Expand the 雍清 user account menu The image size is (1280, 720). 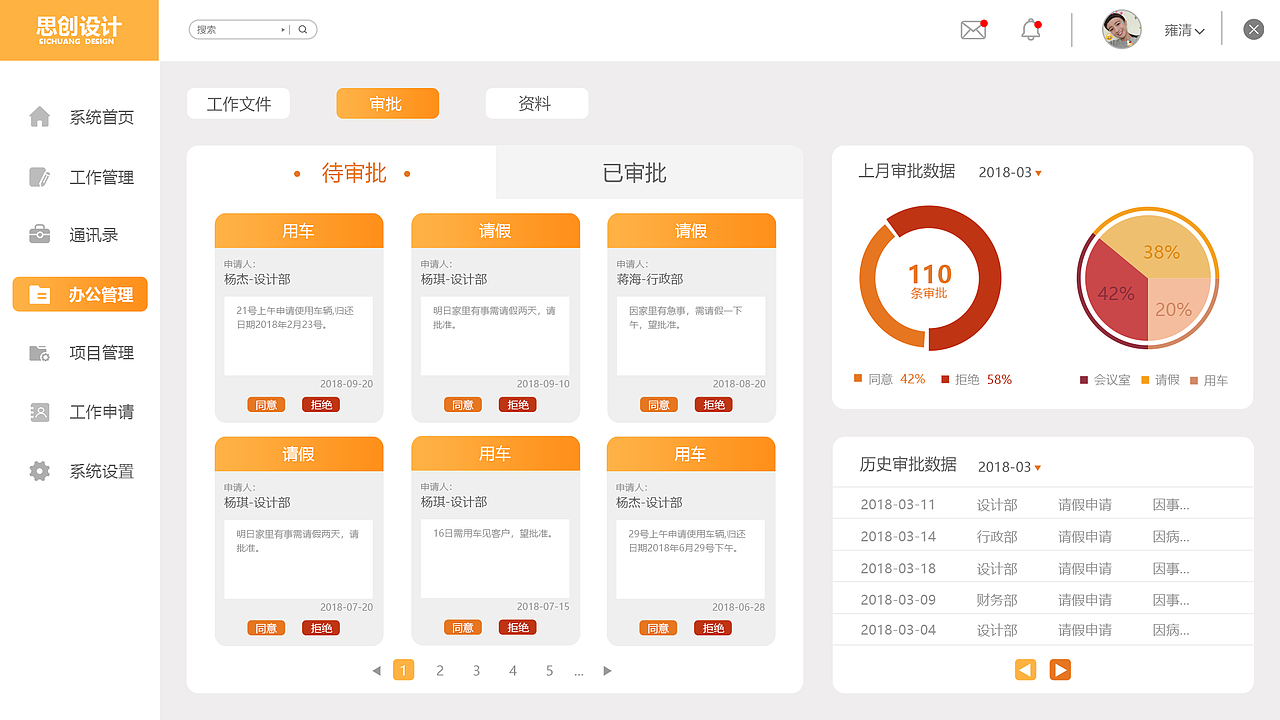pyautogui.click(x=1186, y=30)
